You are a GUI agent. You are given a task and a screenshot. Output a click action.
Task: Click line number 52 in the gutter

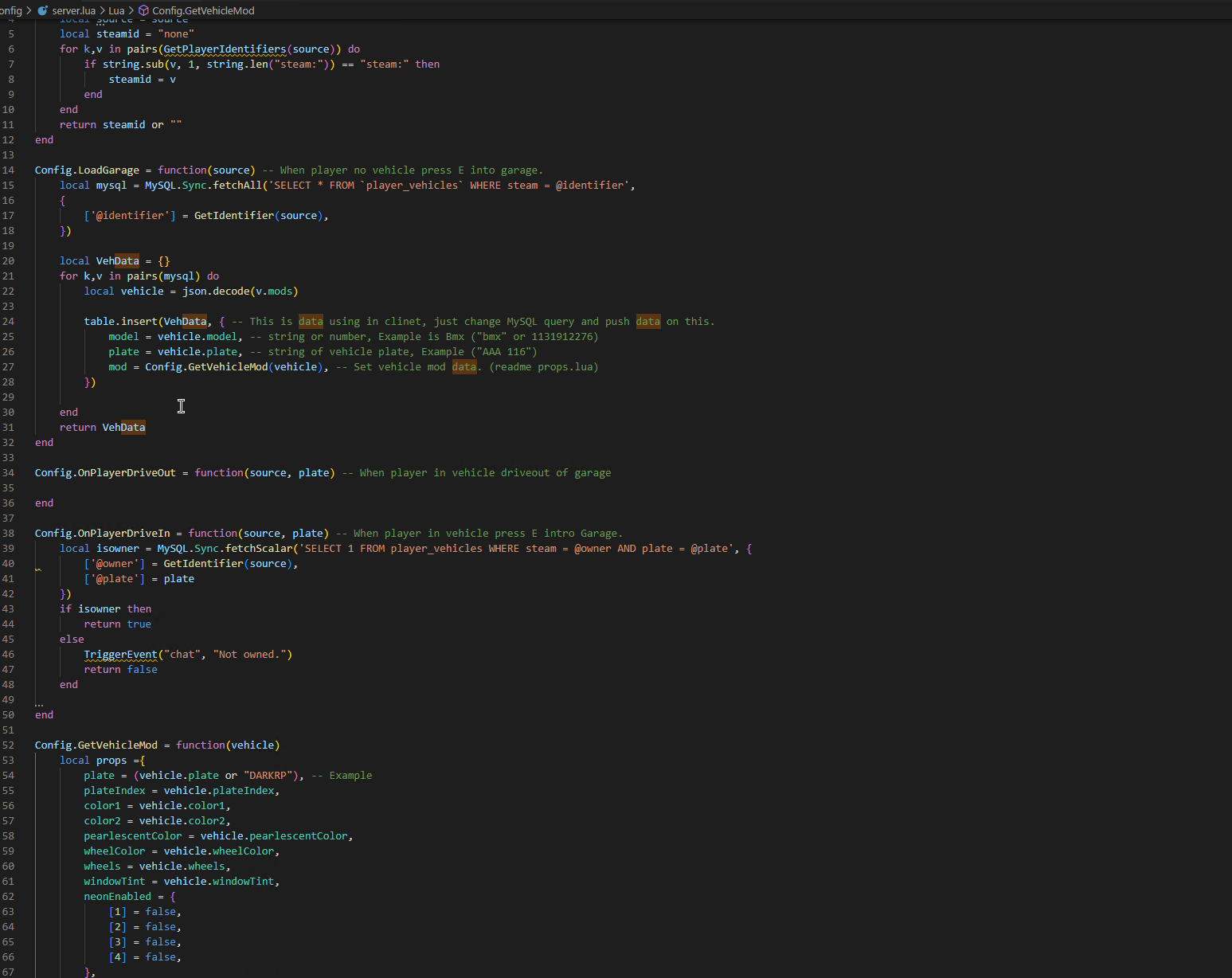coord(8,745)
